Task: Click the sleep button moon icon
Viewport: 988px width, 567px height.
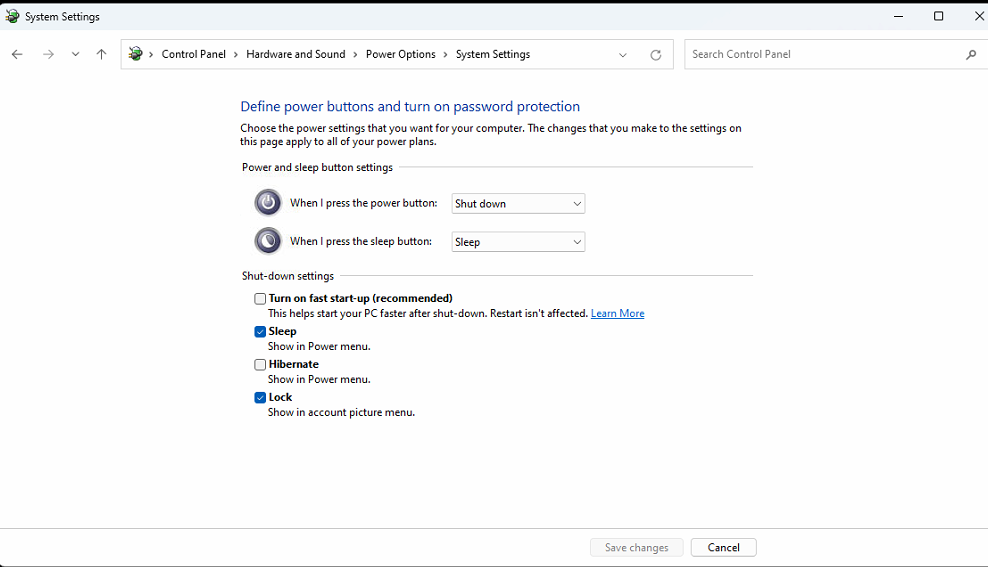Action: 268,241
